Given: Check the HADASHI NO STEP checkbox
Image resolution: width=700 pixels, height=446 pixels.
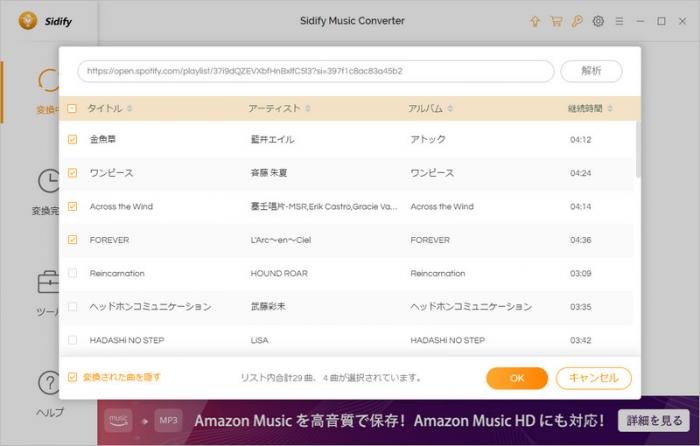Looking at the screenshot, I should [x=72, y=340].
